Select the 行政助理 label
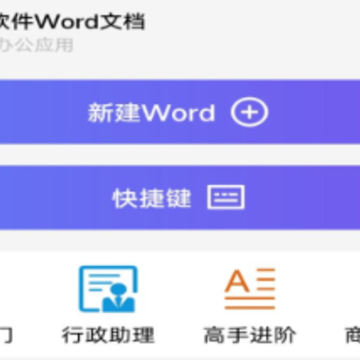The height and width of the screenshot is (360, 360). click(x=108, y=335)
